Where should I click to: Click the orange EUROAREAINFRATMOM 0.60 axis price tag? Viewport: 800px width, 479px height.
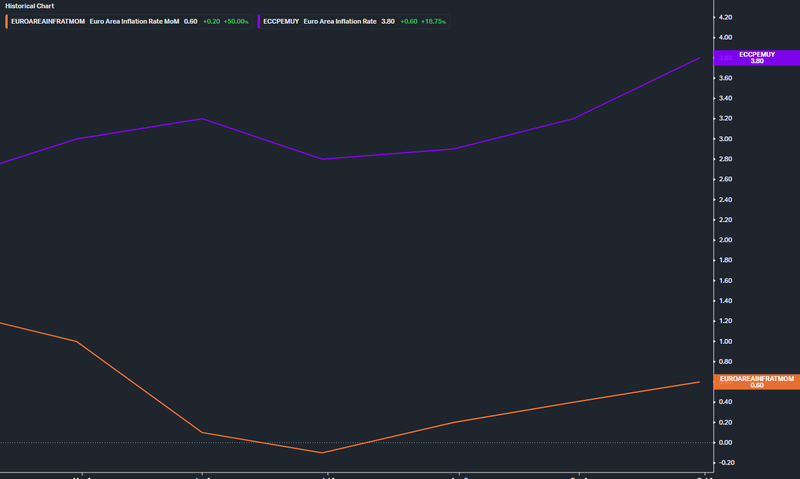coord(757,382)
